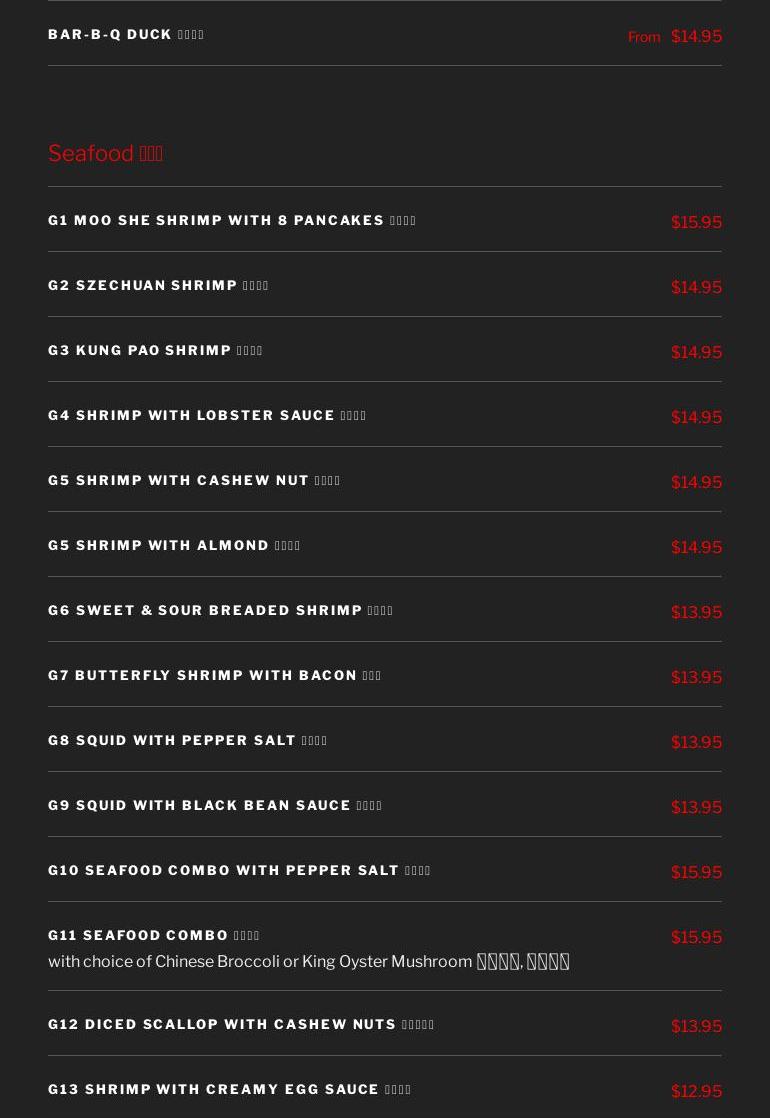Choose G13 Shrimp with Creamy Egg Sauce
This screenshot has width=770, height=1118.
[229, 1090]
